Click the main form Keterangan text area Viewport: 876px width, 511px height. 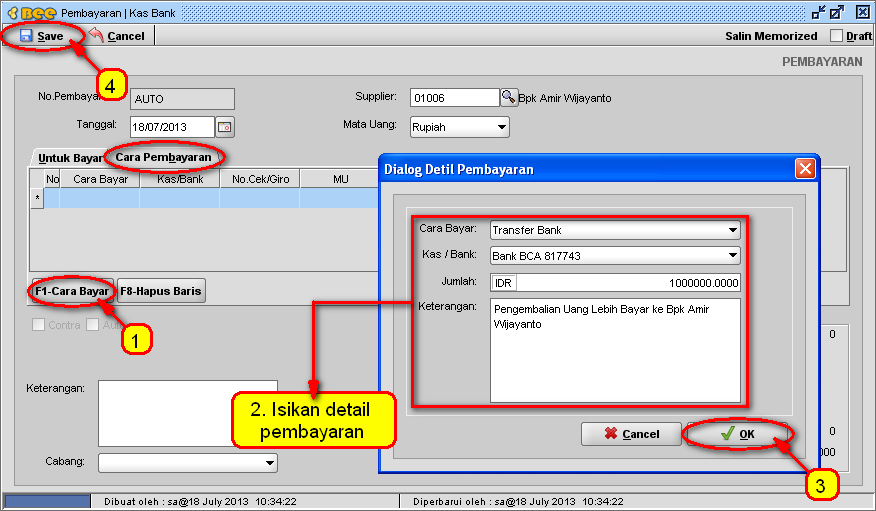(x=188, y=413)
